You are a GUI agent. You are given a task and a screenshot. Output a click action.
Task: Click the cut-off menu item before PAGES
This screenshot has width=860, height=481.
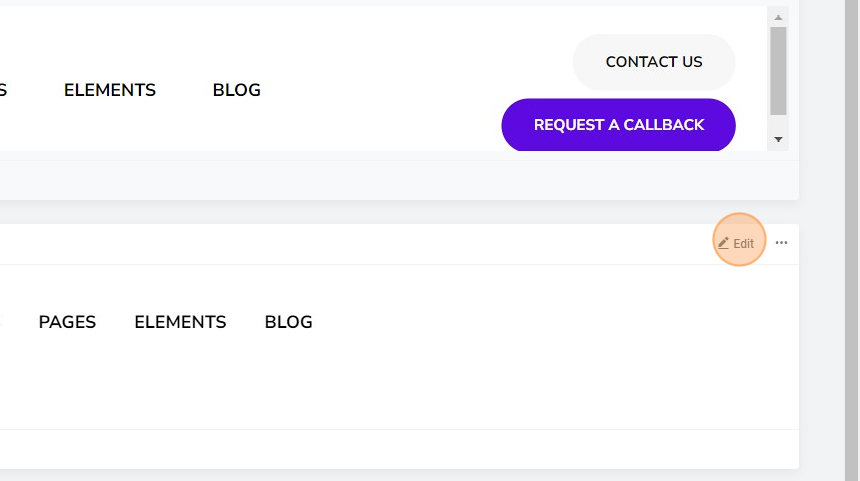coord(1,322)
